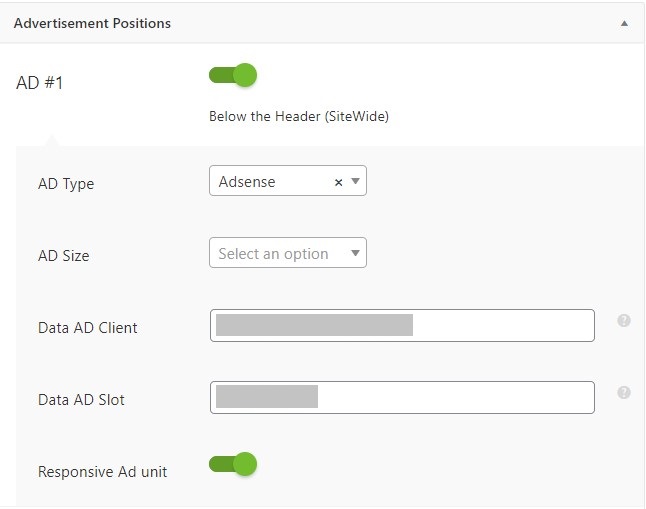Click the Below the Header (SiteWide) description
The height and width of the screenshot is (509, 646).
(299, 116)
